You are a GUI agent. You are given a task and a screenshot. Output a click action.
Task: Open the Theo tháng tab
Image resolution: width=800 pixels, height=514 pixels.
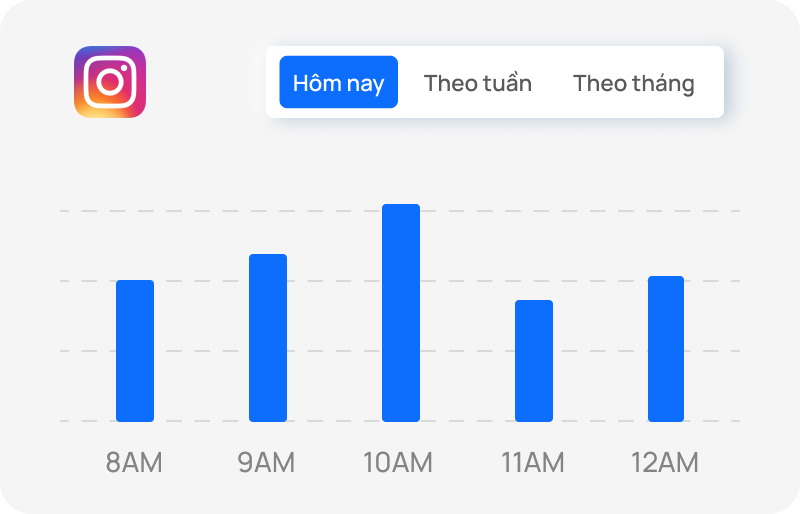(x=633, y=82)
